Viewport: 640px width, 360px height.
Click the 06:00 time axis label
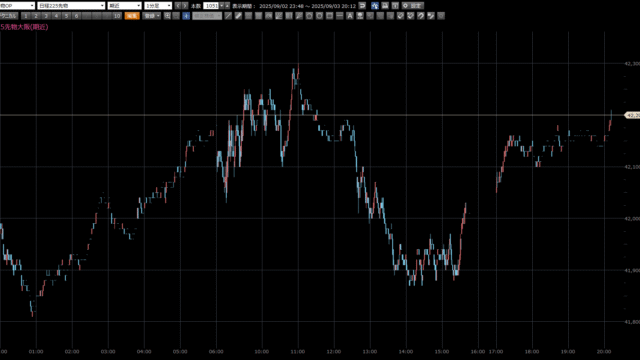[x=216, y=351]
